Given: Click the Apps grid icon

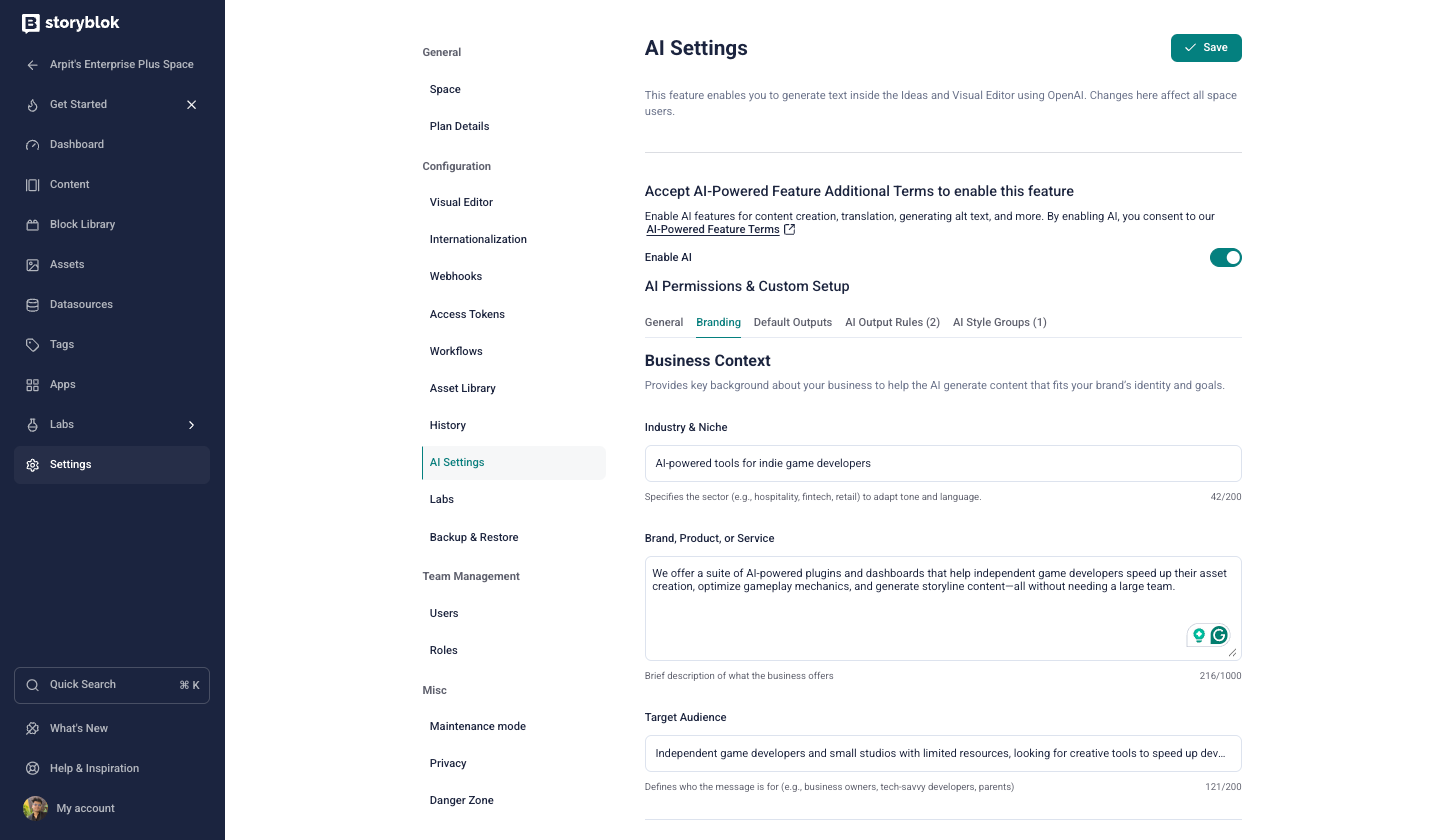Looking at the screenshot, I should (33, 385).
